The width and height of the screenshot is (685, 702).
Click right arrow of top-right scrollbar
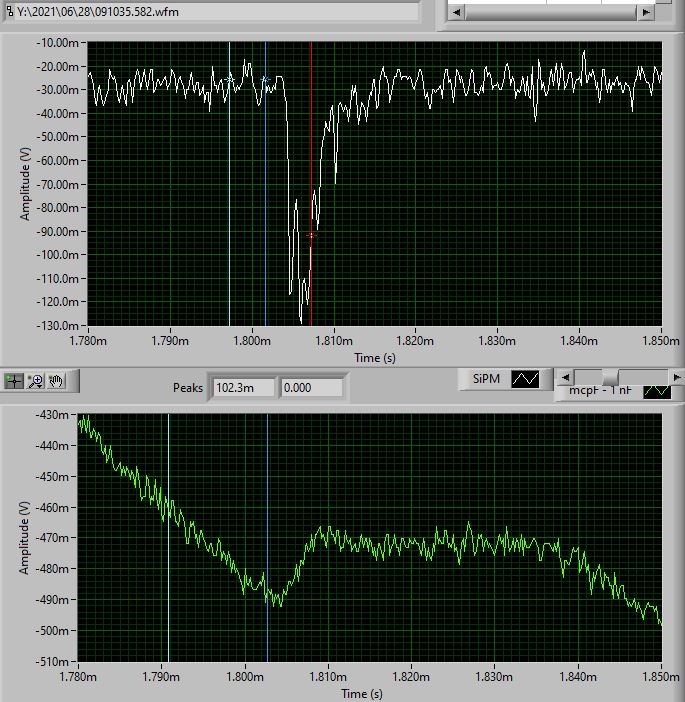pyautogui.click(x=646, y=13)
